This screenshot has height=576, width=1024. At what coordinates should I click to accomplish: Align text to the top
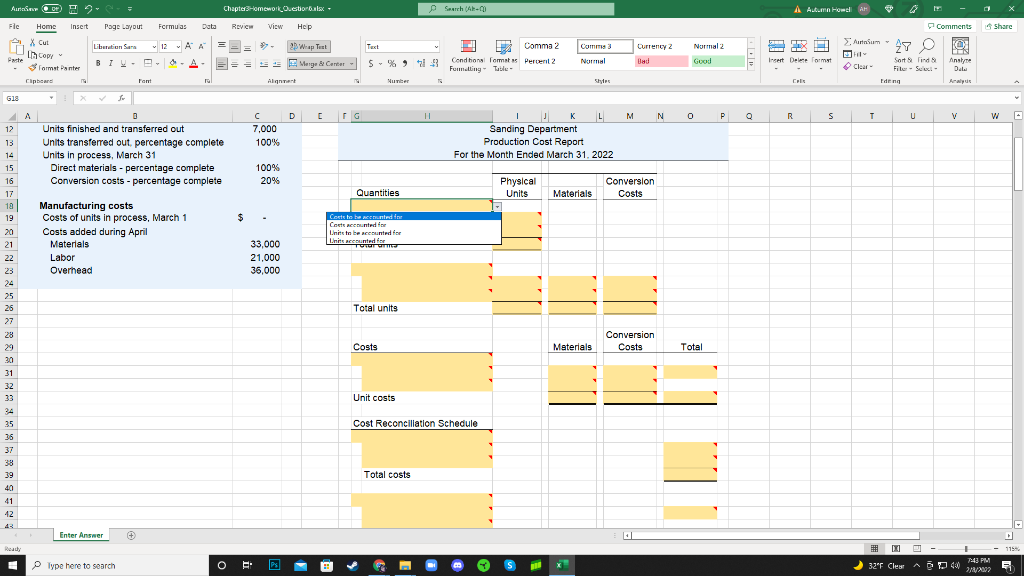[222, 46]
